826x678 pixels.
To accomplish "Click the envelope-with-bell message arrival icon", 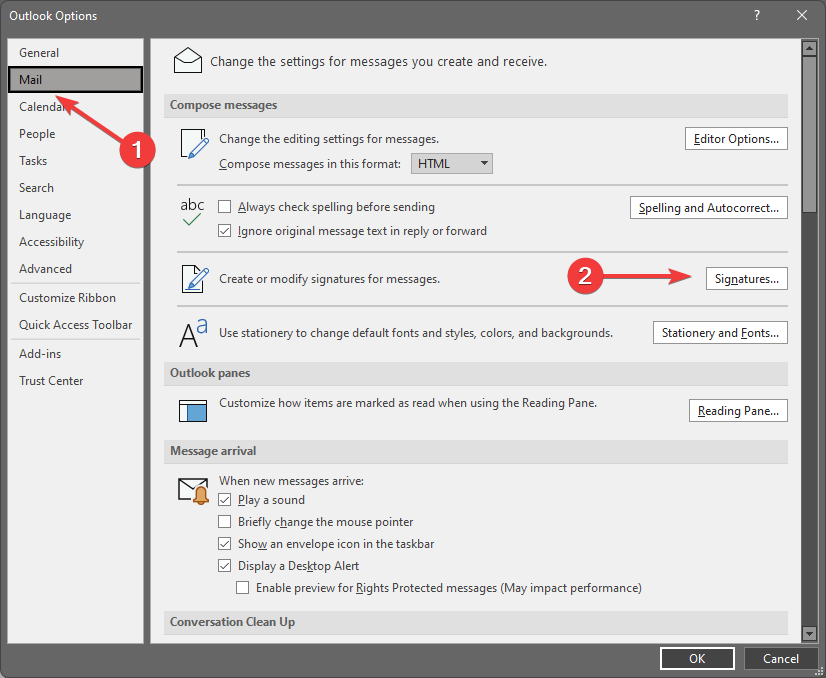I will coord(193,491).
